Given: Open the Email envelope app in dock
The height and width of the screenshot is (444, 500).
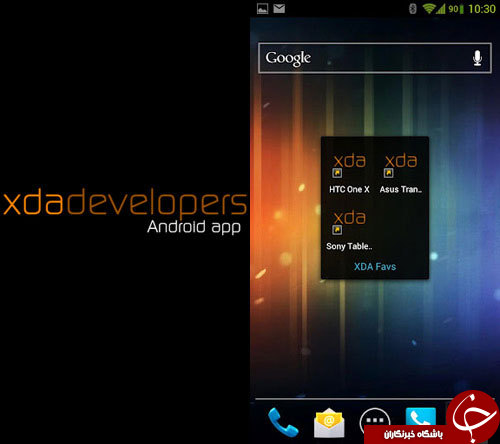Looking at the screenshot, I should point(329,423).
